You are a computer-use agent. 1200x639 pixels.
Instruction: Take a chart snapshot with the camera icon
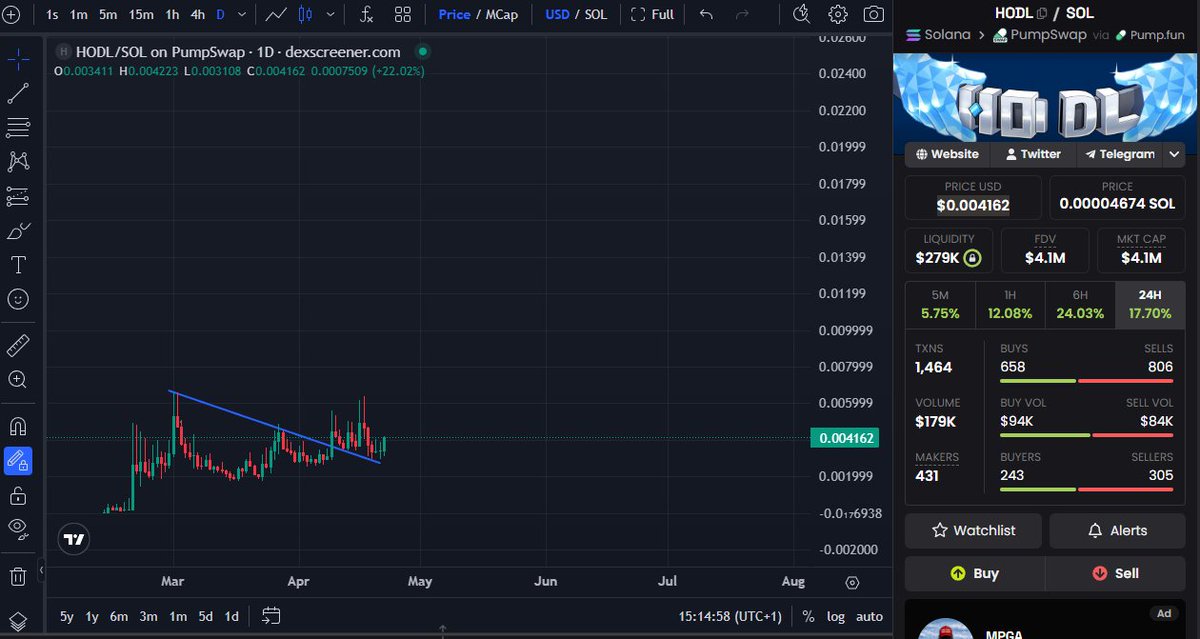[x=875, y=14]
